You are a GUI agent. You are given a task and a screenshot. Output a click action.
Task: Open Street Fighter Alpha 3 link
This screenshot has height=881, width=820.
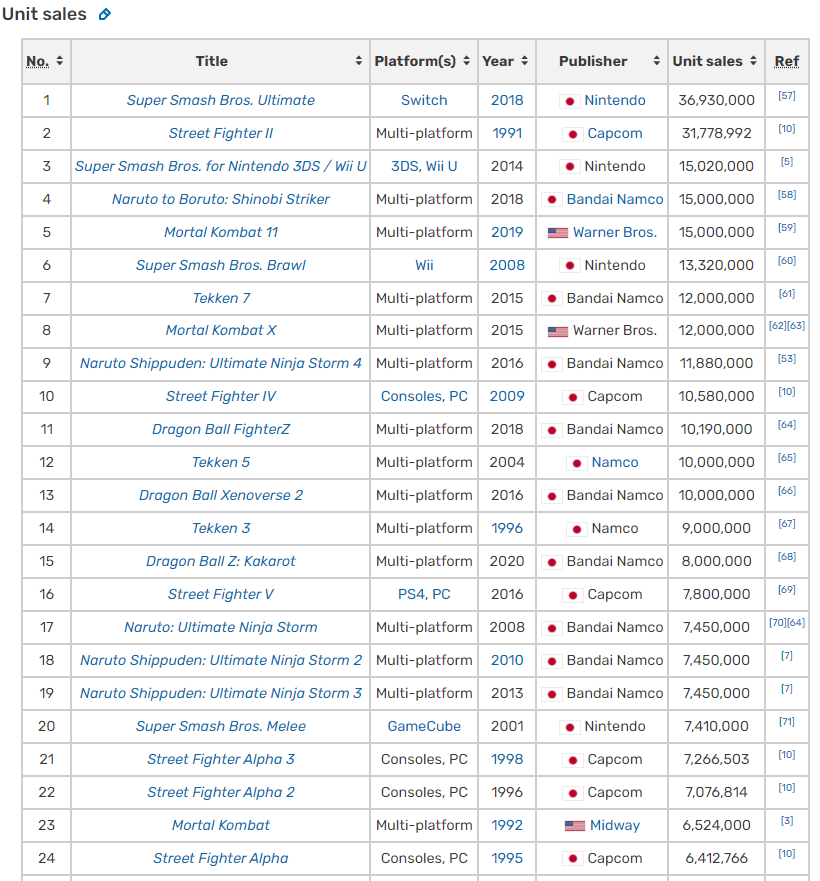tap(220, 759)
